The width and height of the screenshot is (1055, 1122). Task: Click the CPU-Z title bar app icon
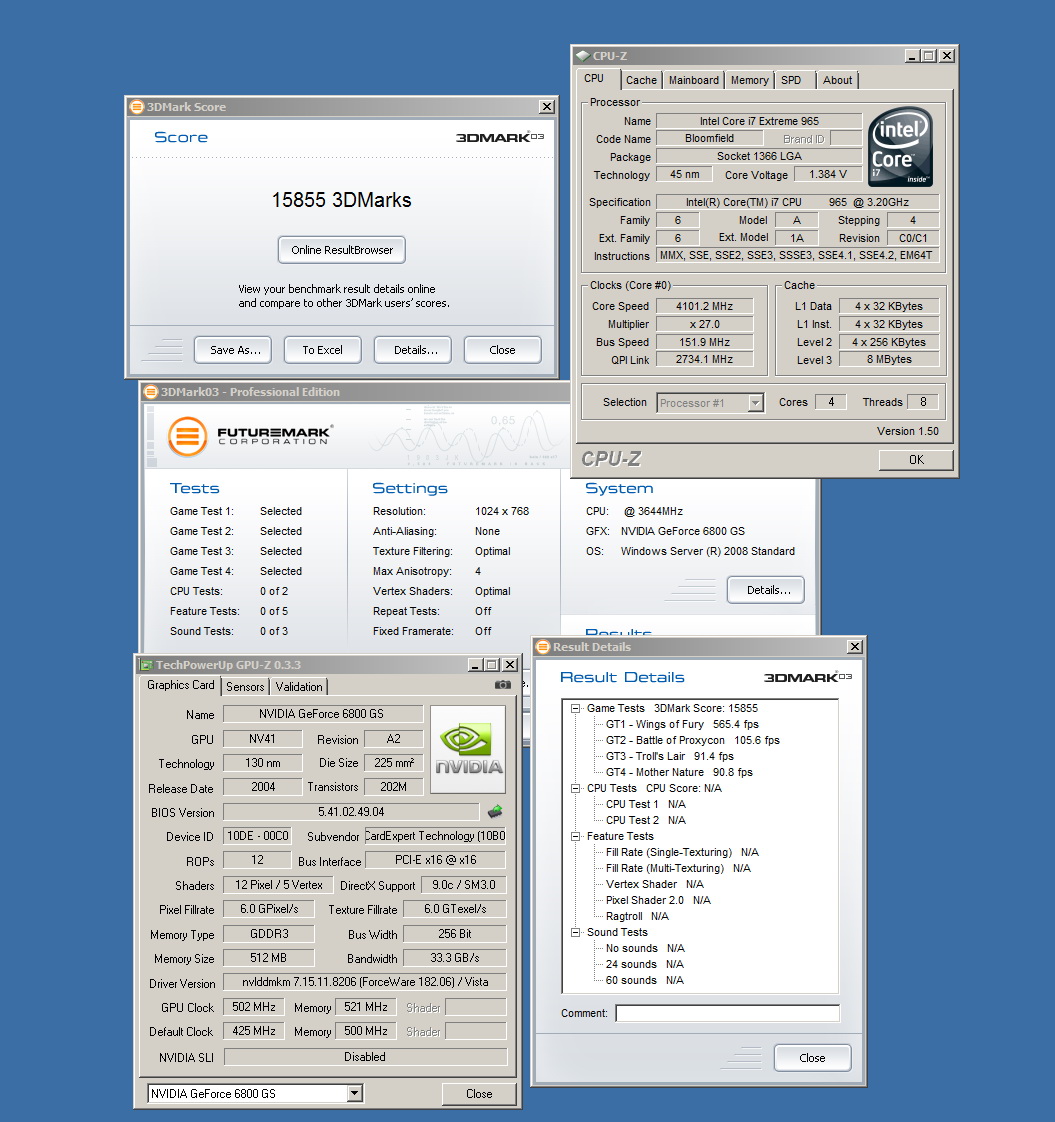point(583,56)
